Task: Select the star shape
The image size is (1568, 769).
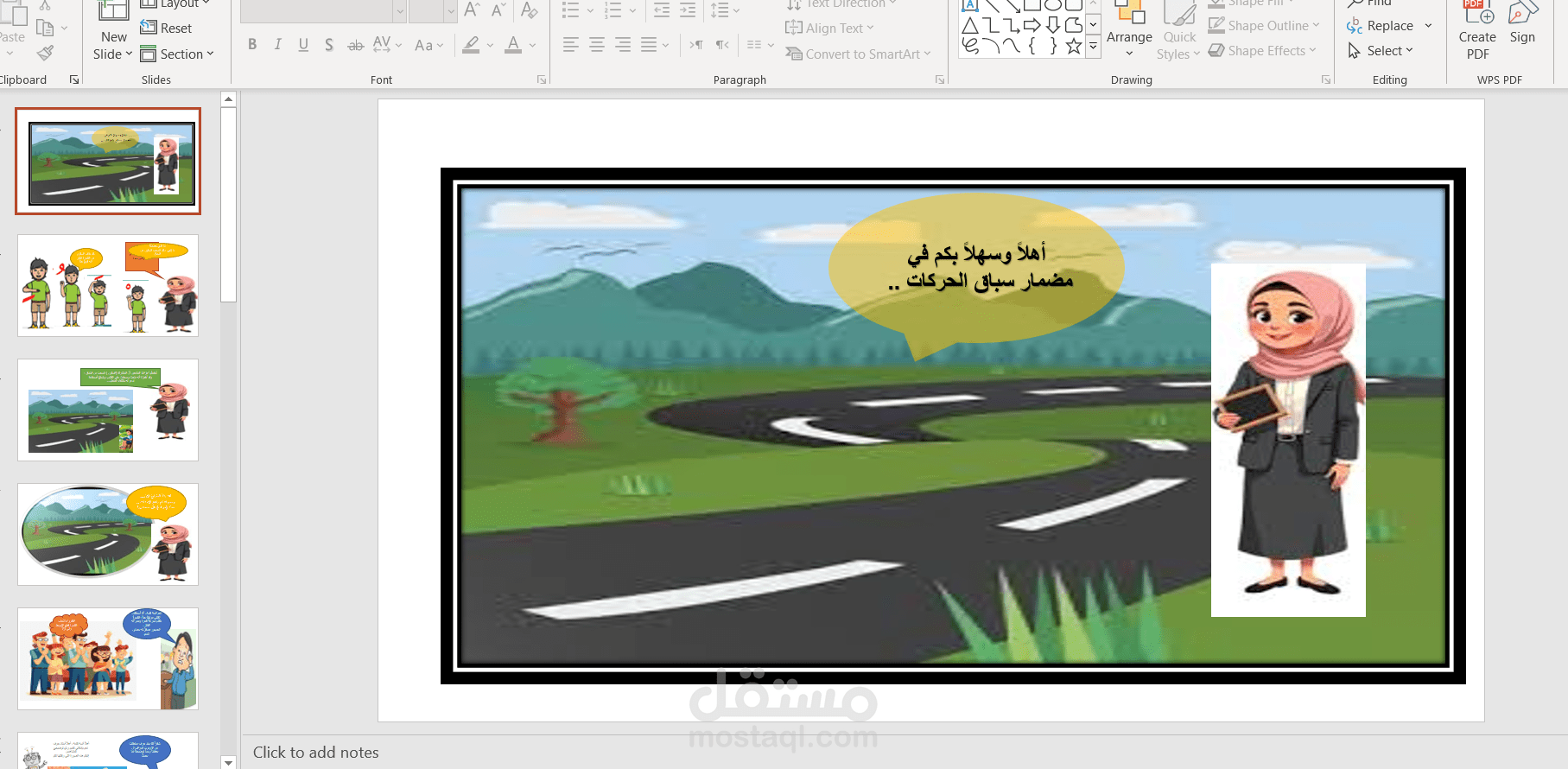Action: [x=1074, y=47]
